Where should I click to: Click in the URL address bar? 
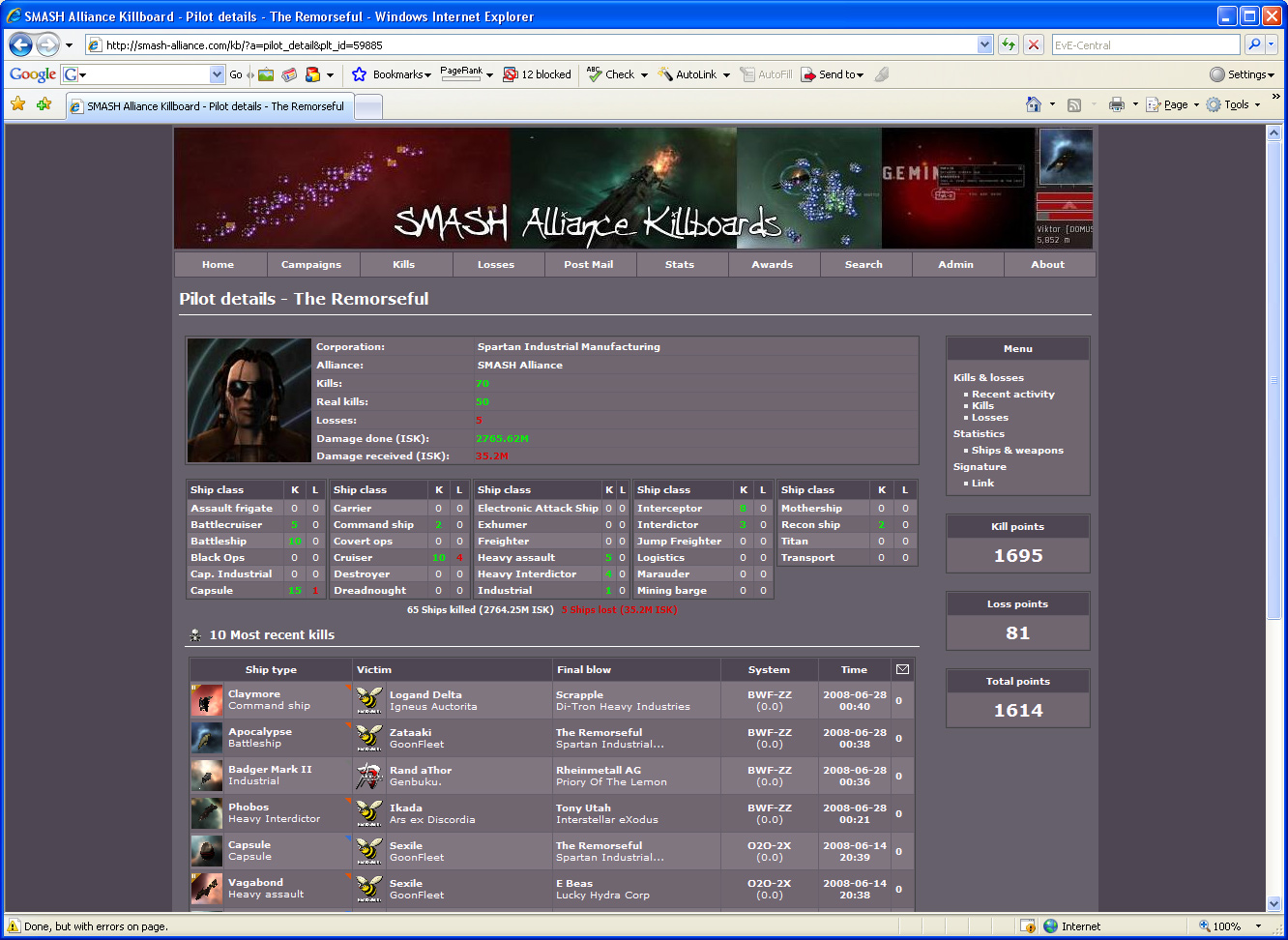point(540,44)
